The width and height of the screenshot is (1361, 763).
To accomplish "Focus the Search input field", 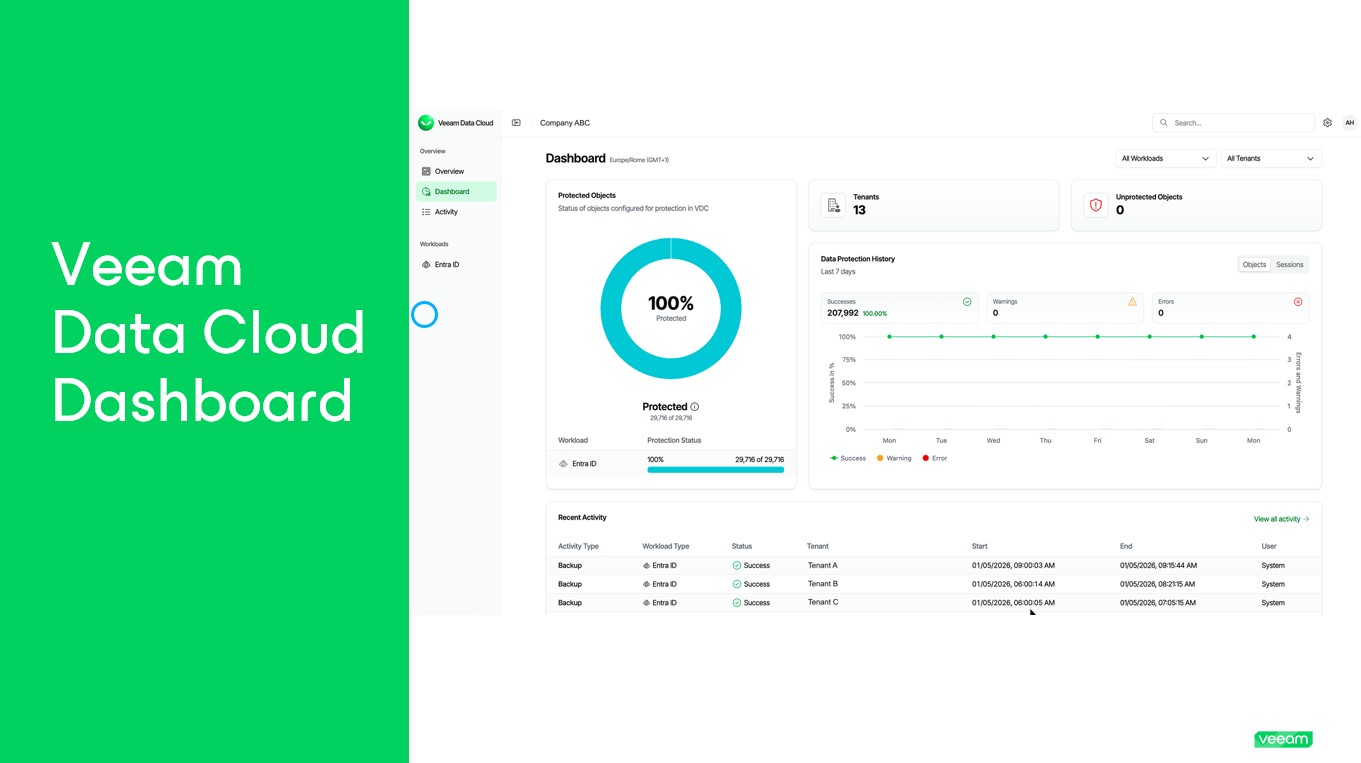I will (x=1240, y=123).
